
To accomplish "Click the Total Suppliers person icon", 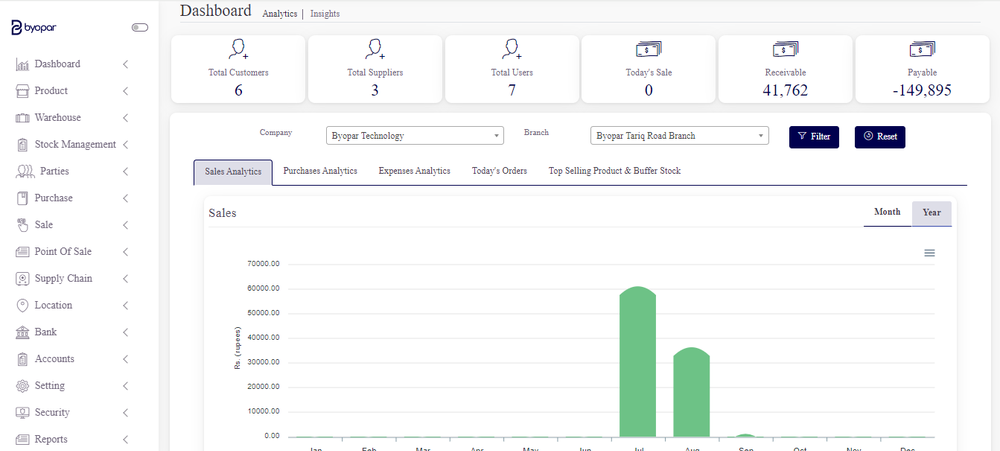I will [375, 49].
